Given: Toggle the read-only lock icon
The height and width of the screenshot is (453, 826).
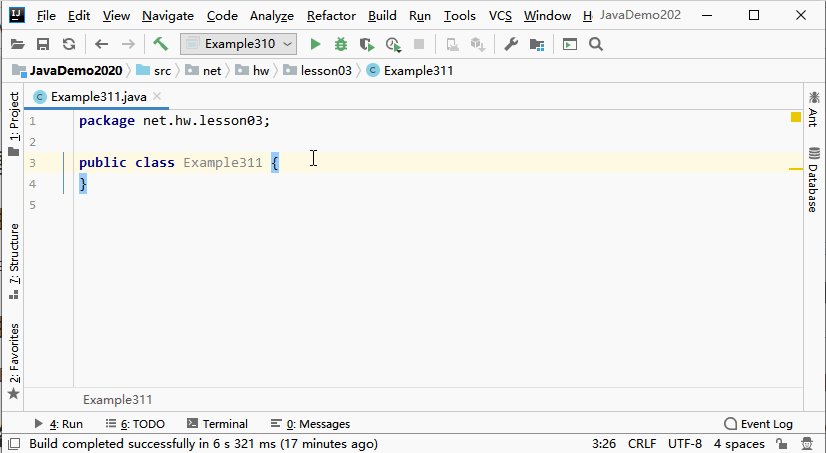Looking at the screenshot, I should click(782, 444).
